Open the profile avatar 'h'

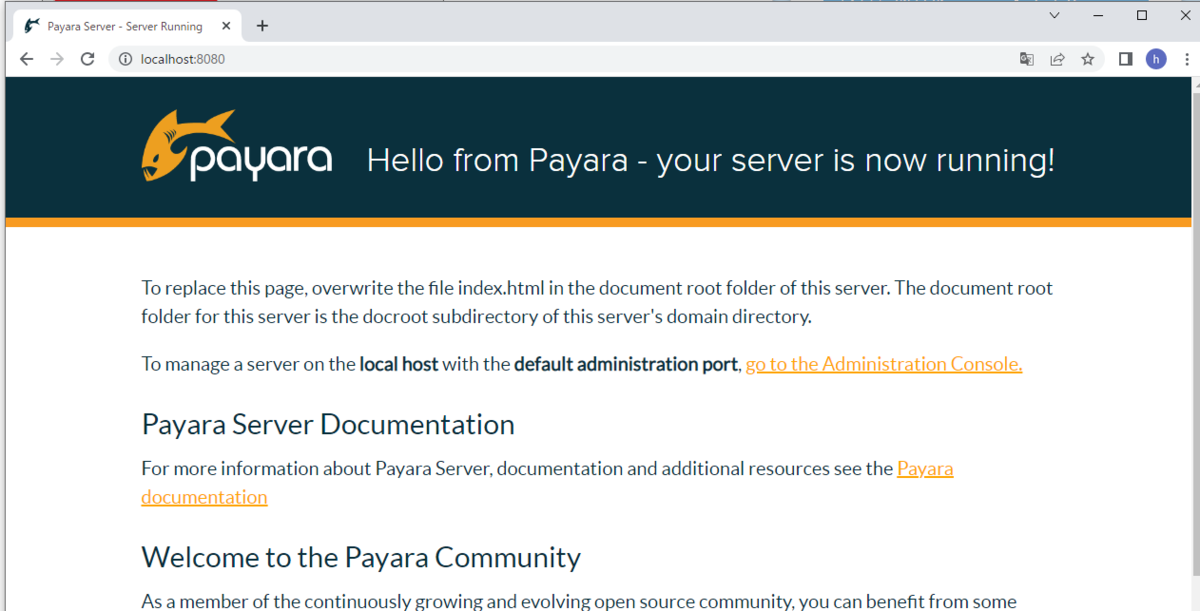[x=1156, y=59]
